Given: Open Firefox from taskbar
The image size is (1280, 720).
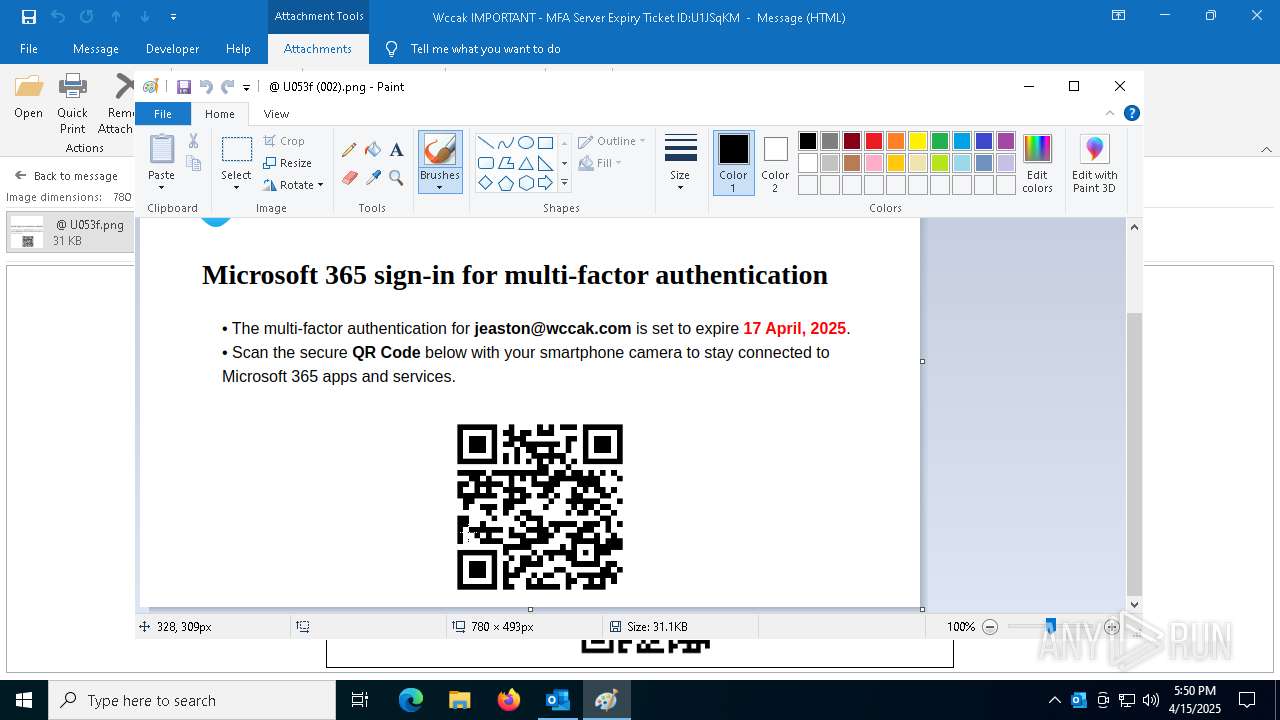Looking at the screenshot, I should click(x=509, y=700).
